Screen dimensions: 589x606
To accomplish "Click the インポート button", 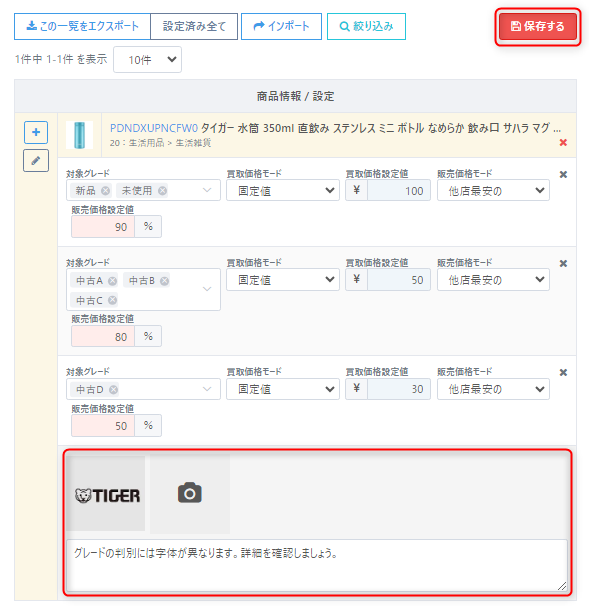I will coord(281,26).
